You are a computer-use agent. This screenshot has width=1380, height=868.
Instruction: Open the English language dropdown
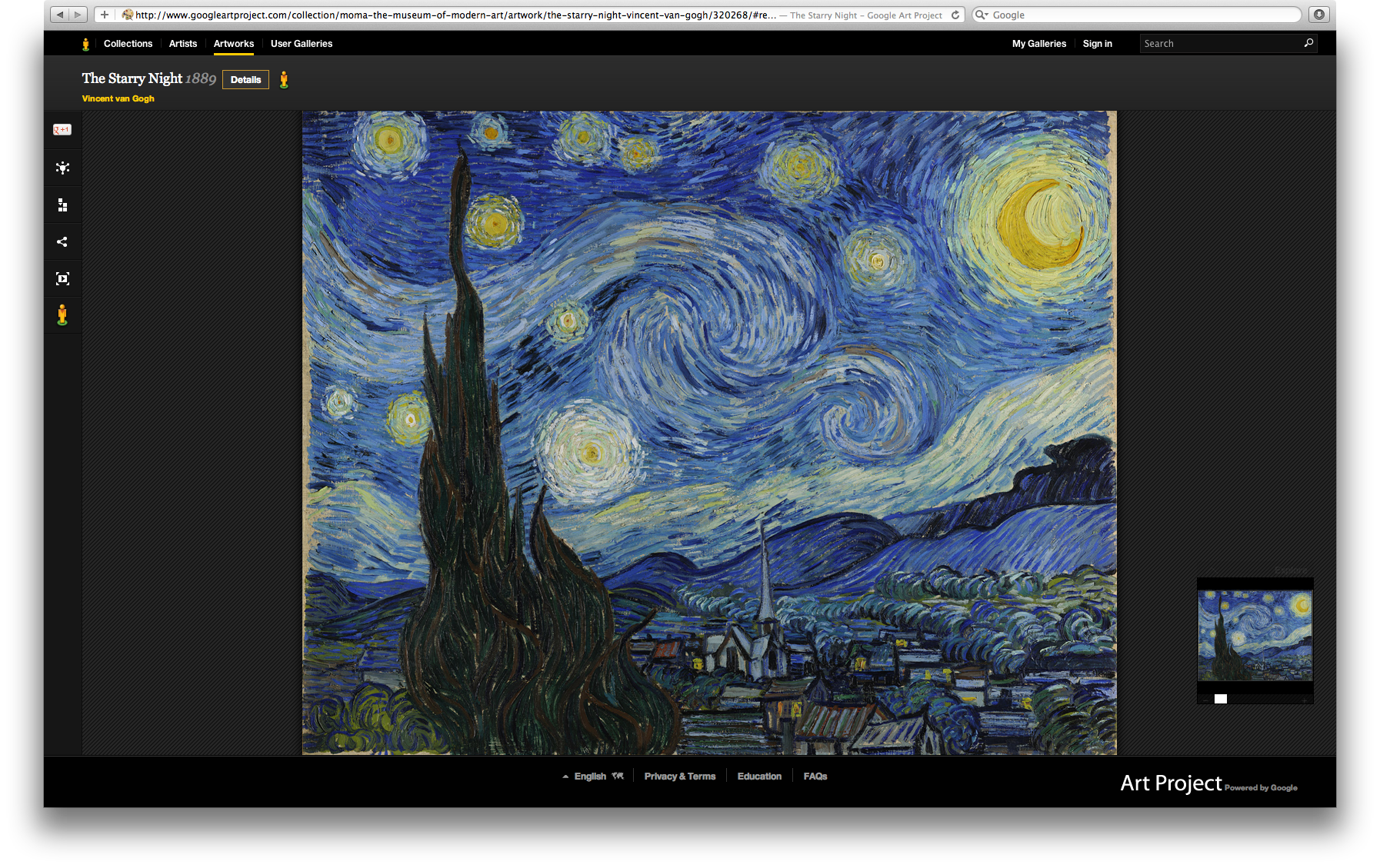coord(591,777)
